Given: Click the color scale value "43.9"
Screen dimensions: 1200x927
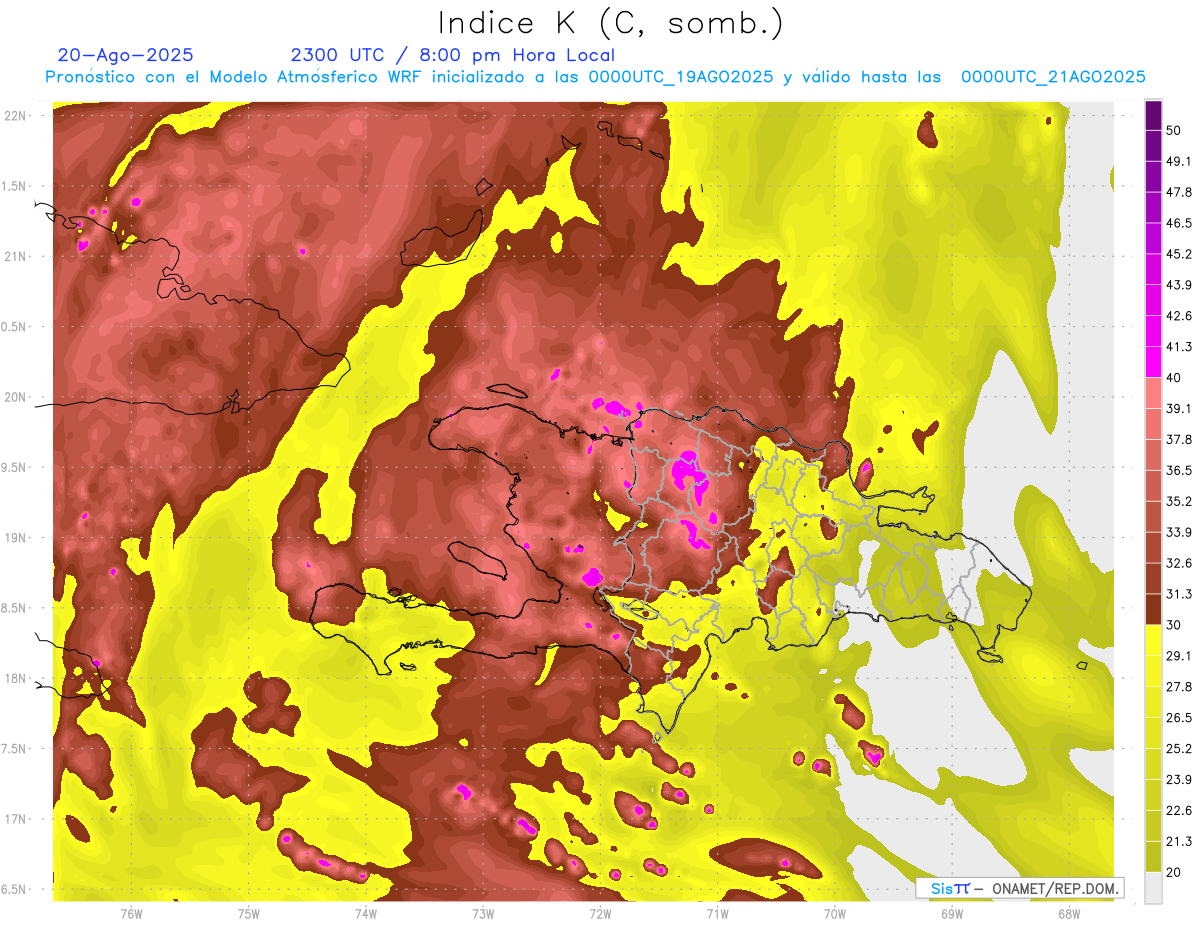Looking at the screenshot, I should (x=1179, y=285).
